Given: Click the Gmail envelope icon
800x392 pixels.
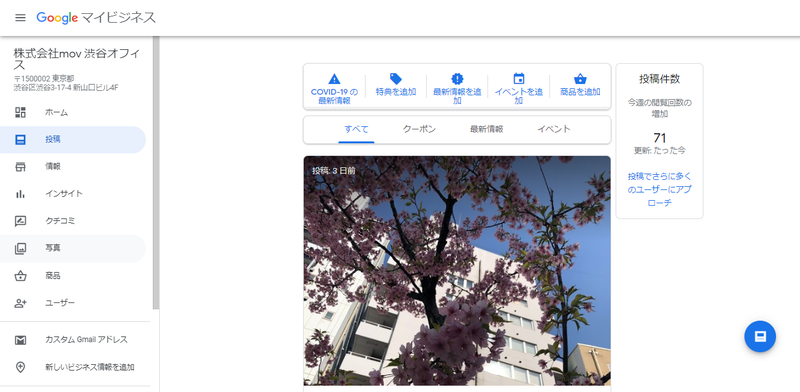Looking at the screenshot, I should [20, 340].
